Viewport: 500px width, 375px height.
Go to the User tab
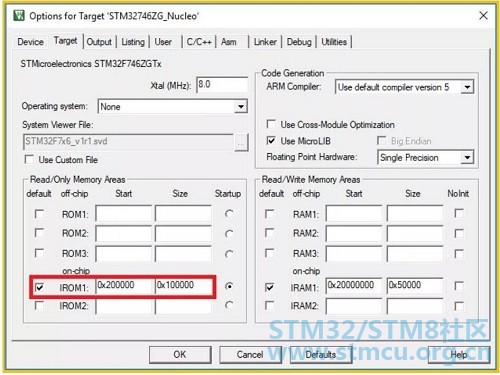tap(163, 42)
